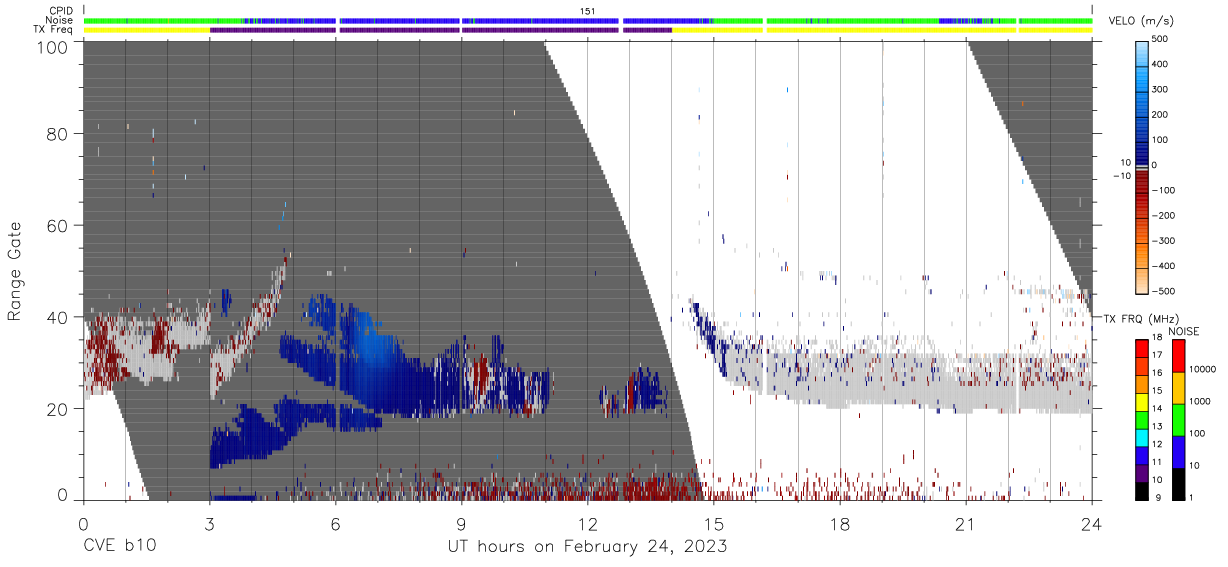This screenshot has width=1228, height=567.
Task: Click the x-axis tick label 21
Action: [x=966, y=523]
